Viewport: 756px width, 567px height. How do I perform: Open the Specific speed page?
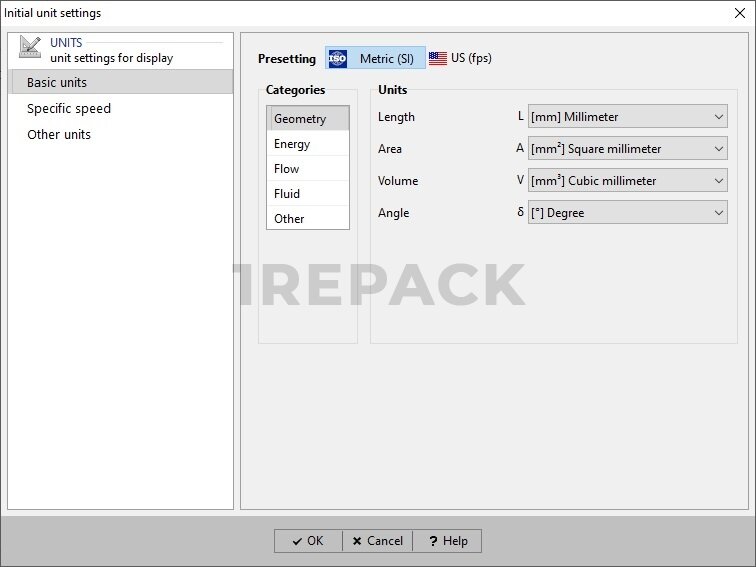click(69, 108)
